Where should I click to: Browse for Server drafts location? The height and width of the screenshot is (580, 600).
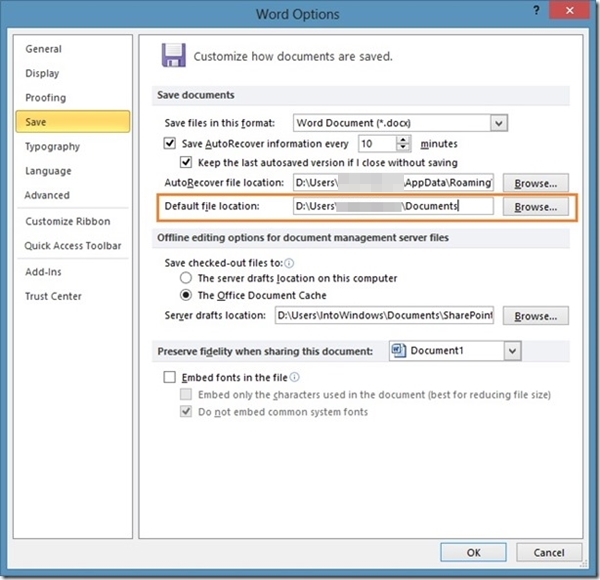pyautogui.click(x=535, y=316)
